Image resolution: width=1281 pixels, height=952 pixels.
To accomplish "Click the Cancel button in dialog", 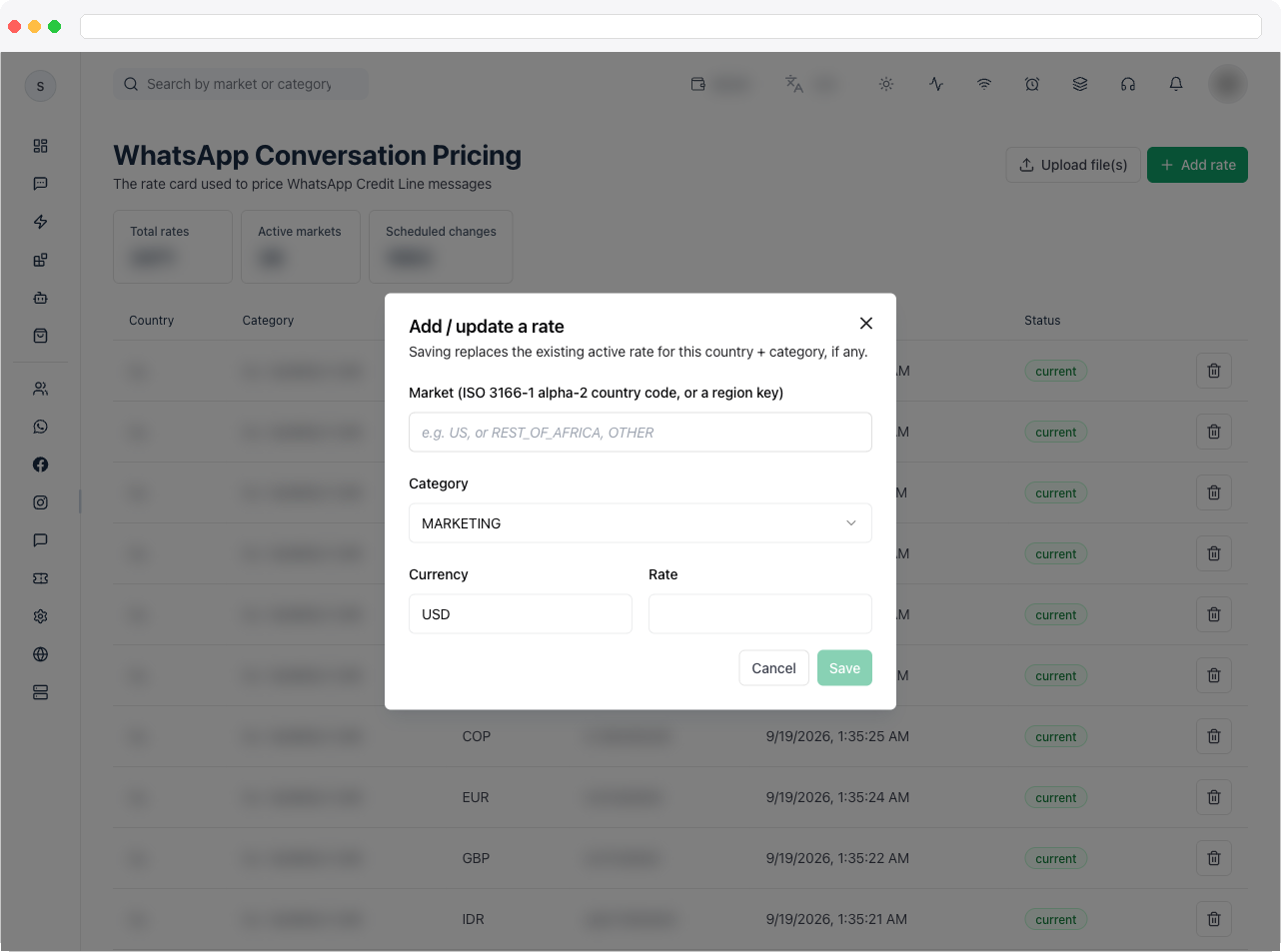I will (773, 668).
